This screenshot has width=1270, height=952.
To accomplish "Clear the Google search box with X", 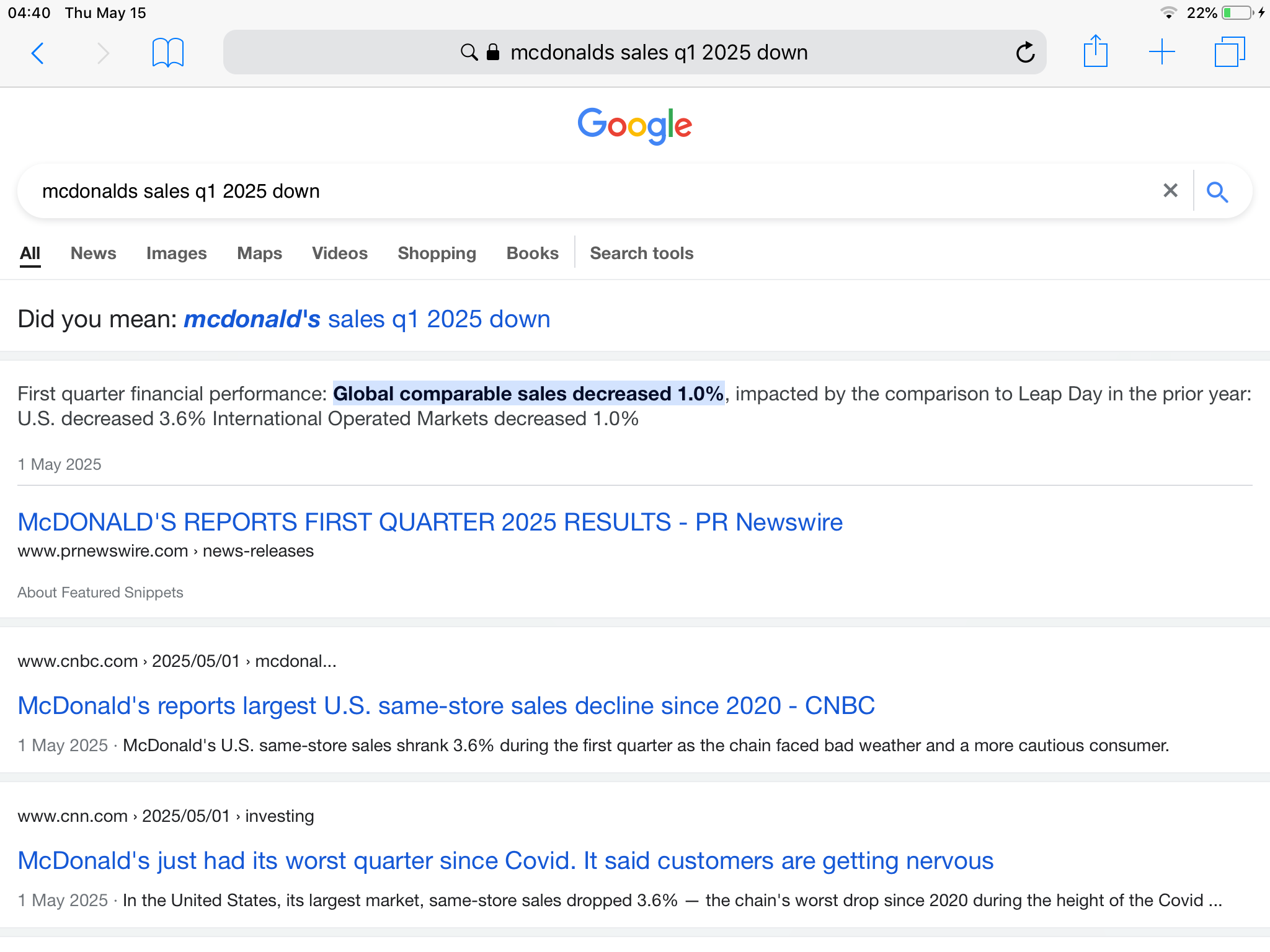I will (x=1170, y=191).
